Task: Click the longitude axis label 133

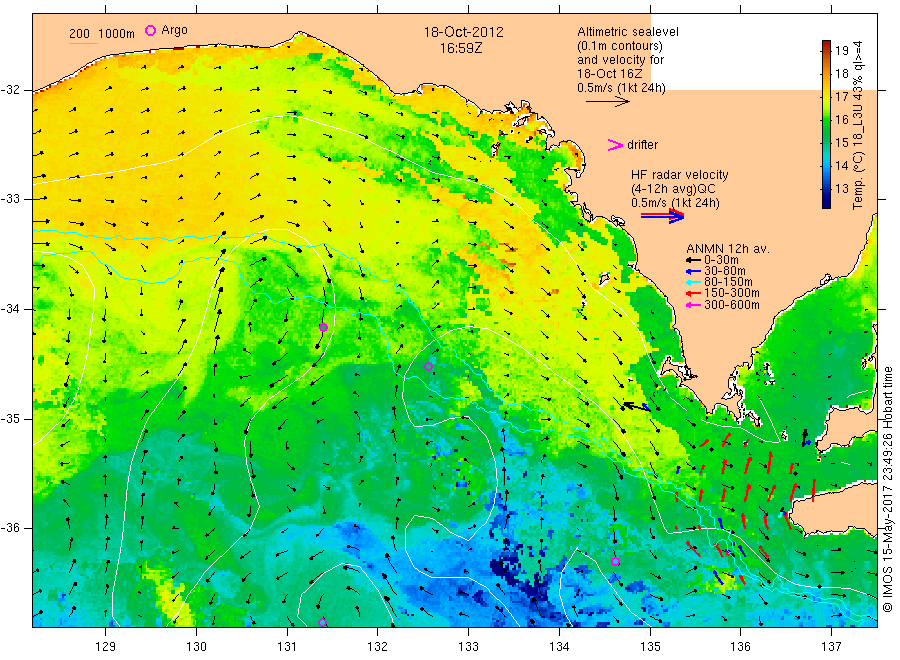Action: tap(468, 647)
